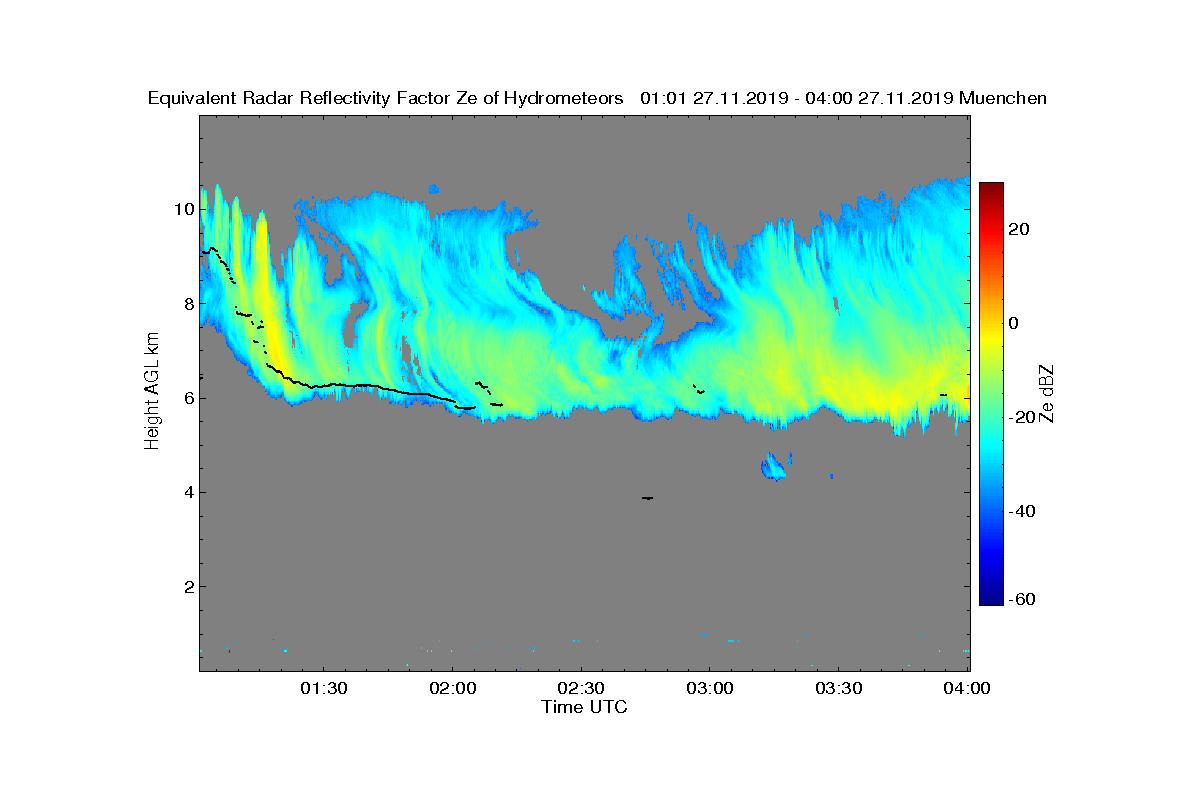Click the 'Height AGL km' axis label
Screen dimensions: 1200x800
152,392
